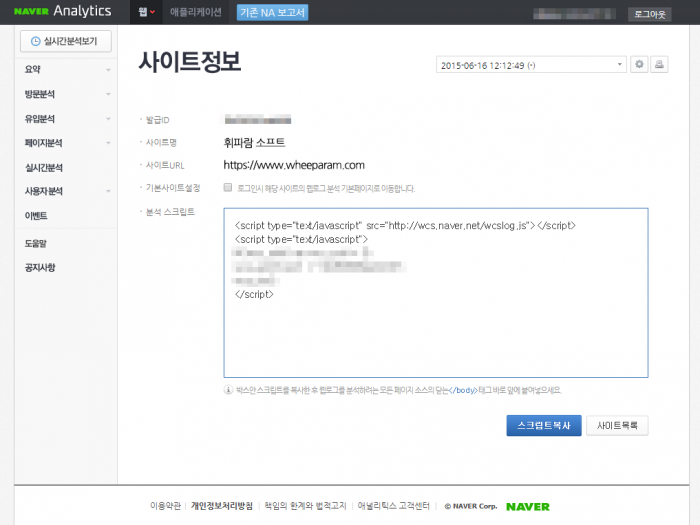700x525 pixels.
Task: Click the green NAVER footer logo
Action: pos(528,507)
